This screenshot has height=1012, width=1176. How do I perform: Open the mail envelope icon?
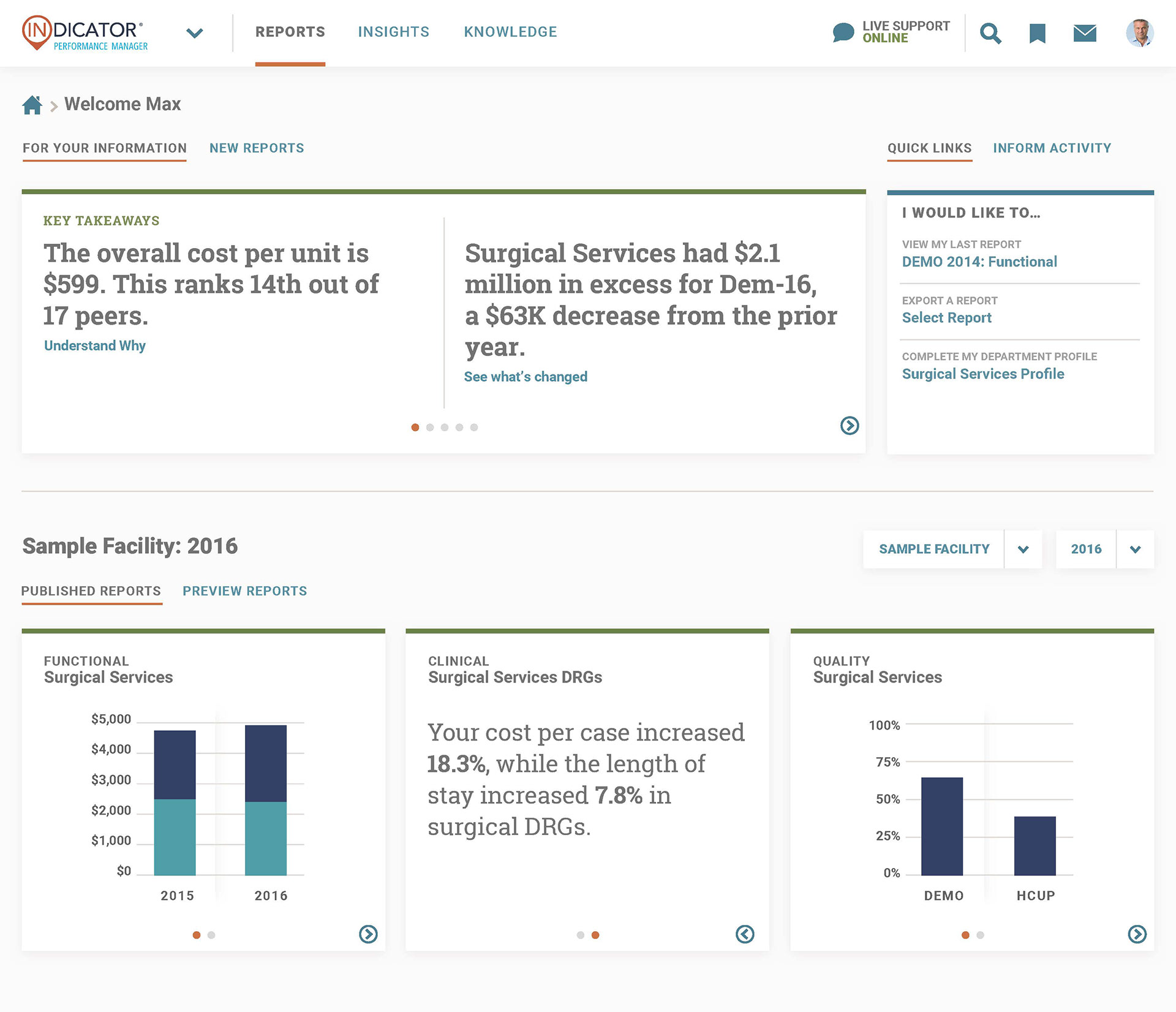pos(1085,33)
